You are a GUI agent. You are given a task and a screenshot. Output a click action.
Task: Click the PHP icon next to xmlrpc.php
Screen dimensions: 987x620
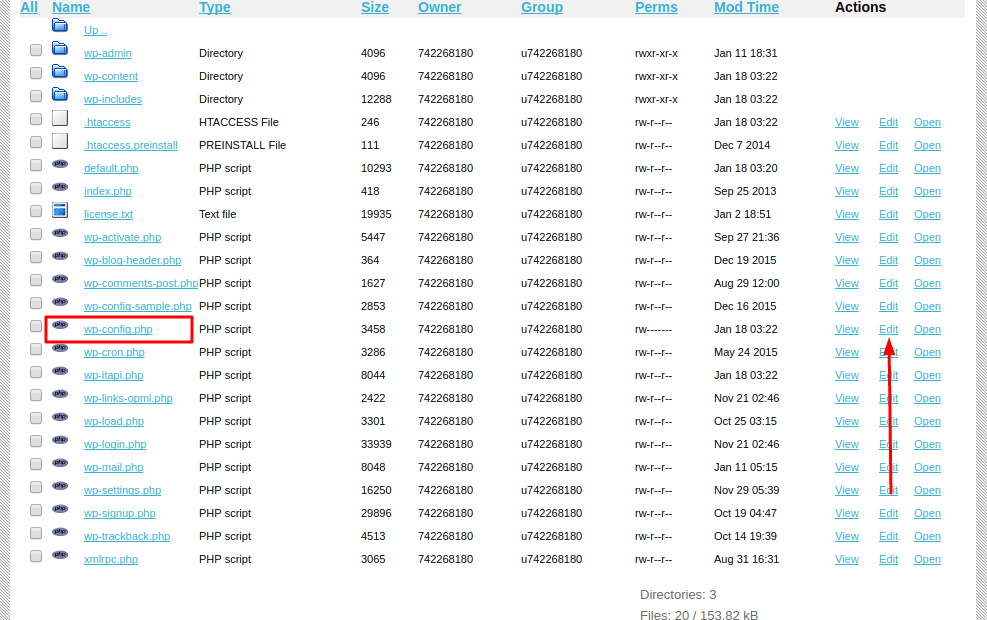pyautogui.click(x=60, y=555)
